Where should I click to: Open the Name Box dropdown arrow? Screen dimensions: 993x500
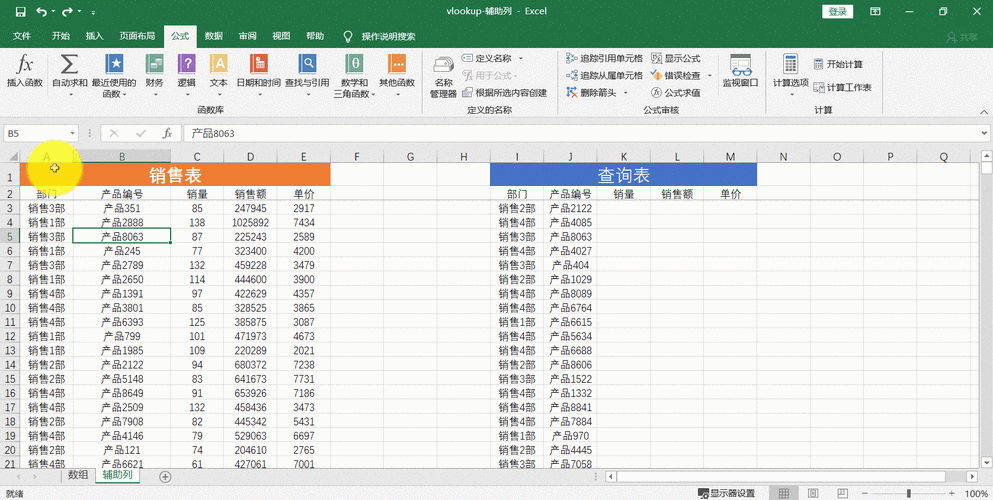tap(73, 134)
